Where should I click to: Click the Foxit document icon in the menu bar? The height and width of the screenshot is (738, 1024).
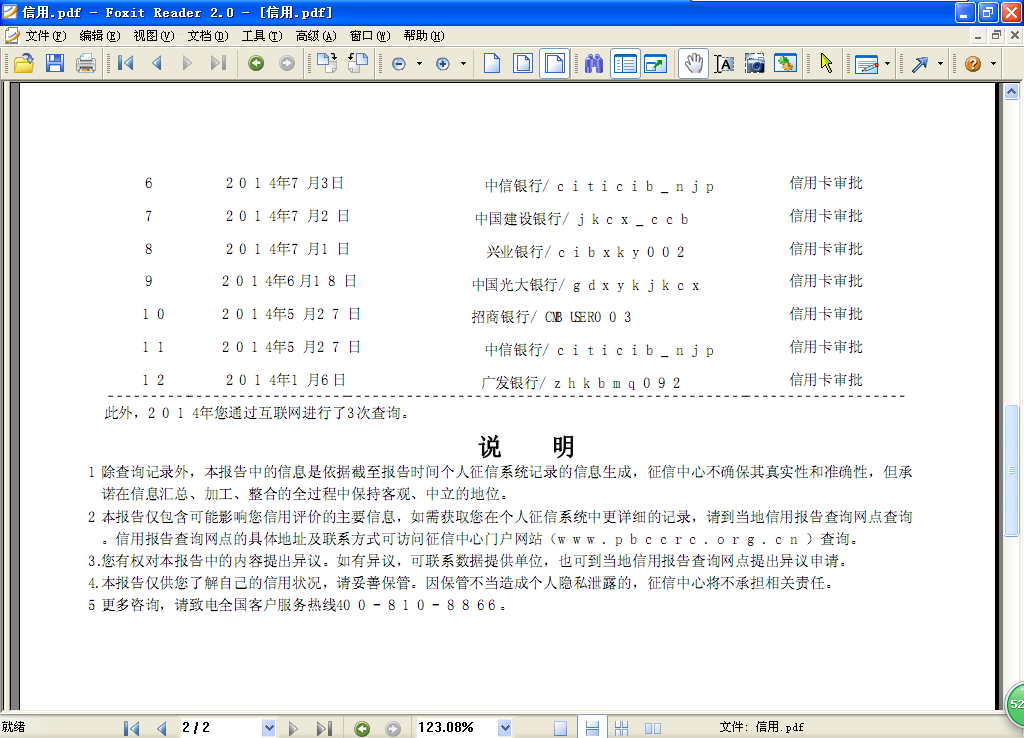[x=12, y=35]
